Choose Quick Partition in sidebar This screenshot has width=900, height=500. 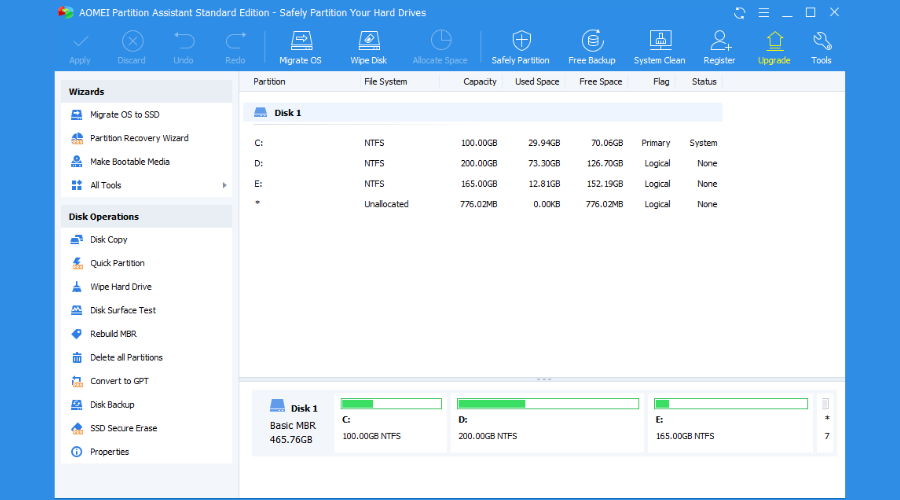[x=117, y=263]
